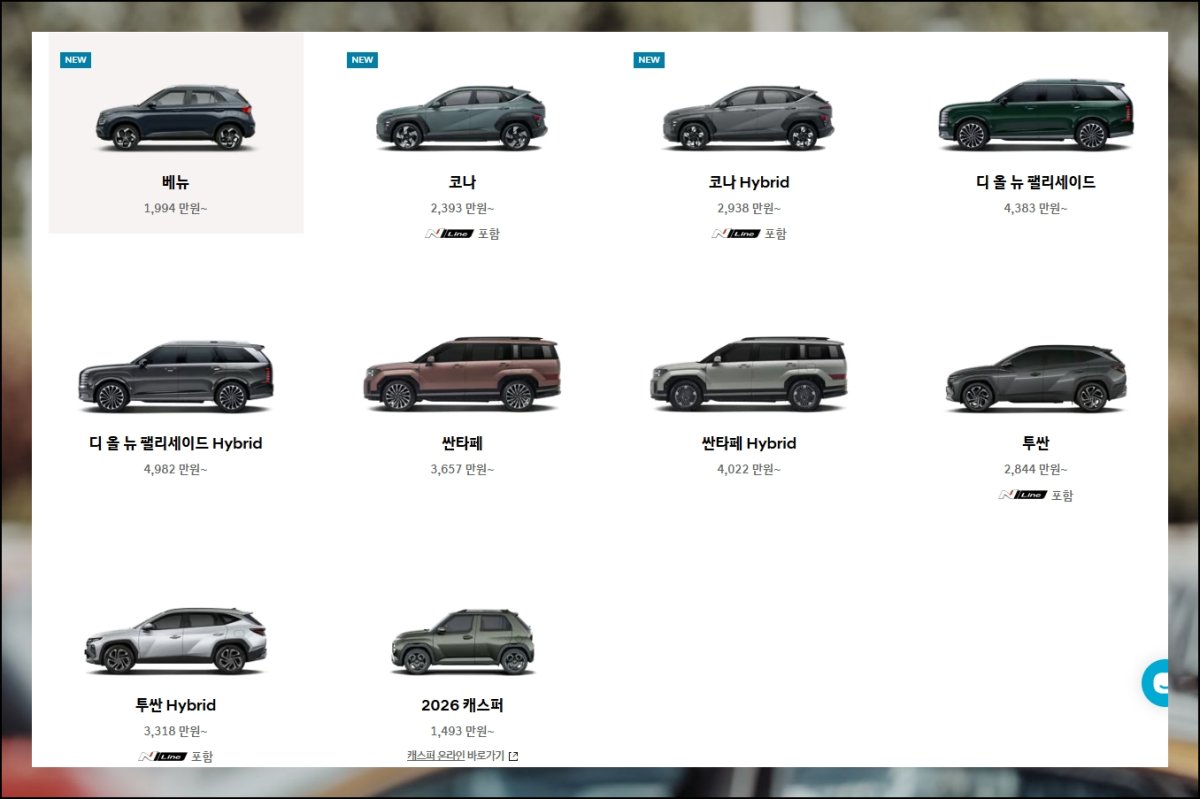The height and width of the screenshot is (799, 1200).
Task: Click the 4,383 만원~ price text
Action: point(1036,209)
